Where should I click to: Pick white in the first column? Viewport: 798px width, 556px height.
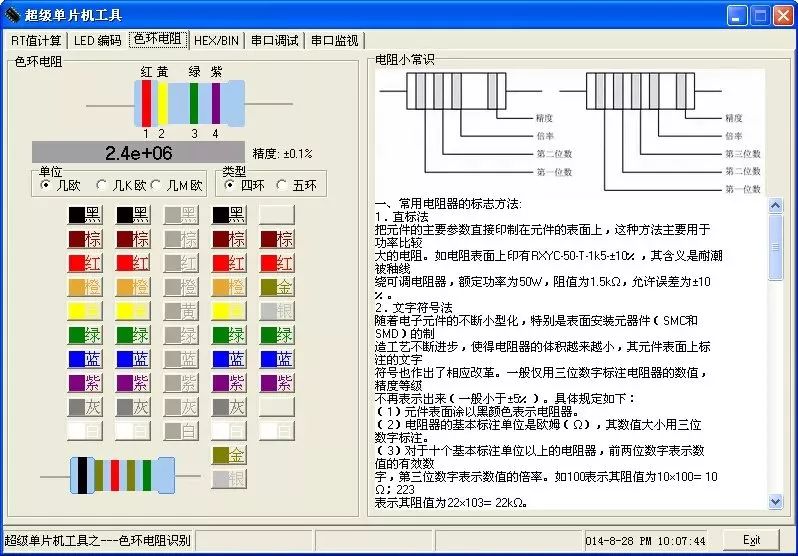pyautogui.click(x=85, y=431)
